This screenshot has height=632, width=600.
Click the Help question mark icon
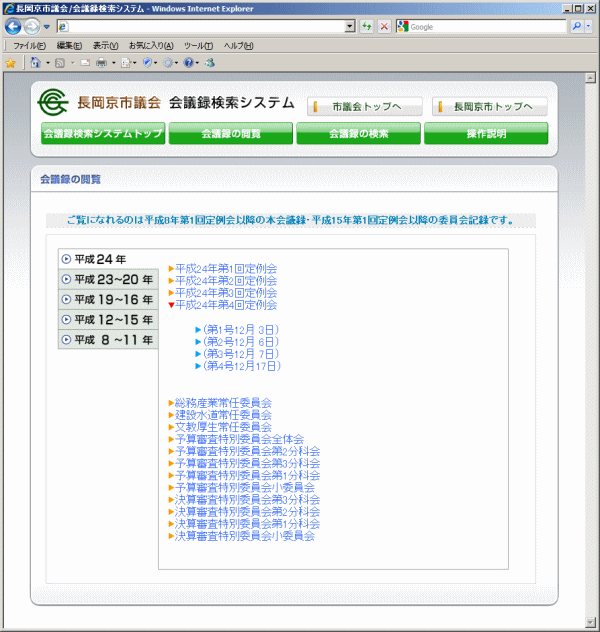189,63
